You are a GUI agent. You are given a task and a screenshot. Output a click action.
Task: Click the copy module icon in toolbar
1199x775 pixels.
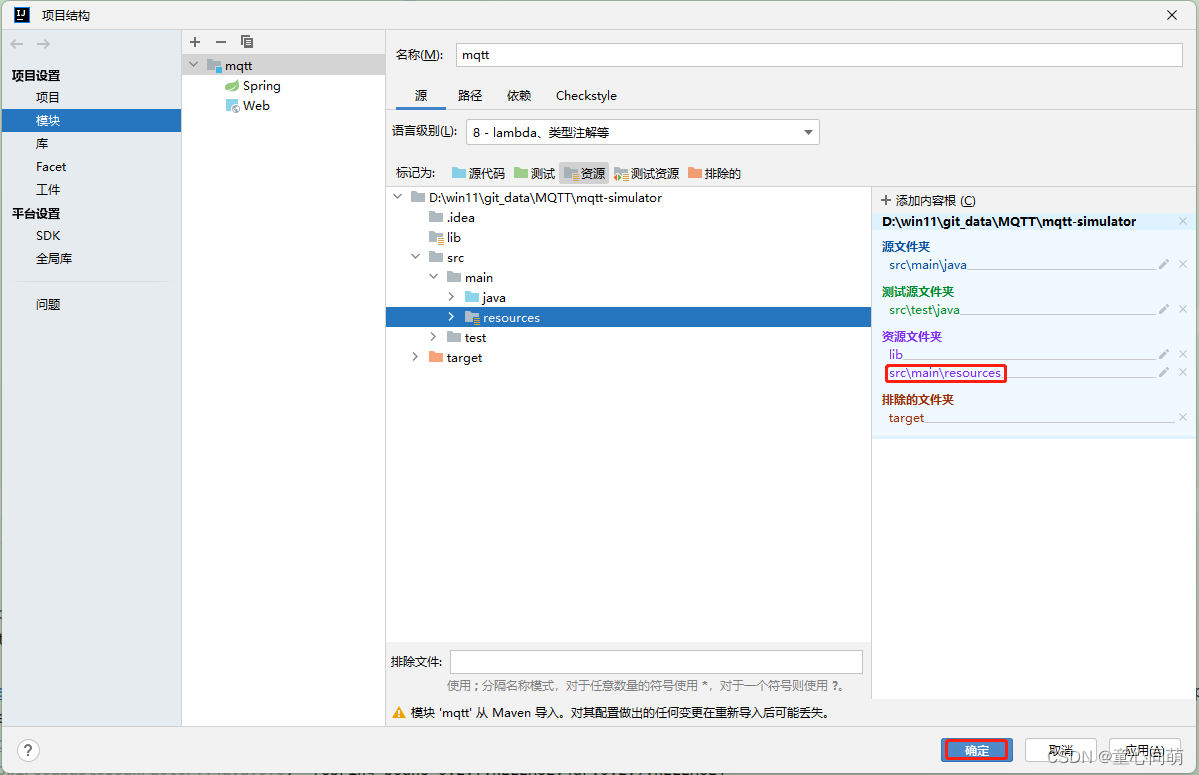246,42
